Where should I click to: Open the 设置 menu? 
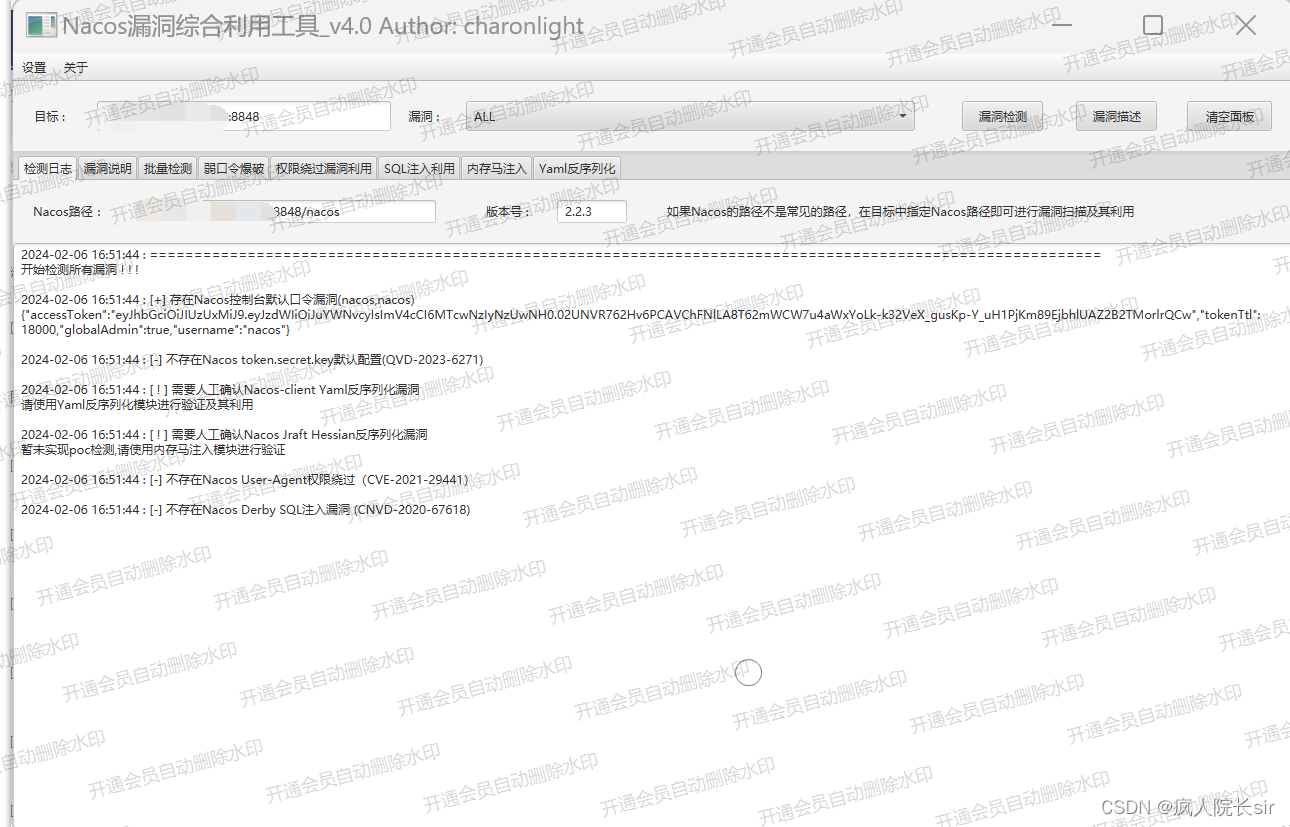(33, 66)
